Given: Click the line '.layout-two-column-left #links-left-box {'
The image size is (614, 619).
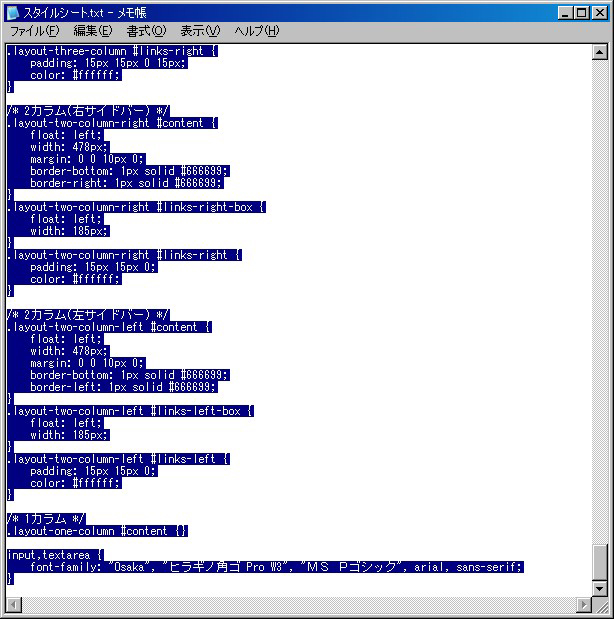Looking at the screenshot, I should coord(130,411).
